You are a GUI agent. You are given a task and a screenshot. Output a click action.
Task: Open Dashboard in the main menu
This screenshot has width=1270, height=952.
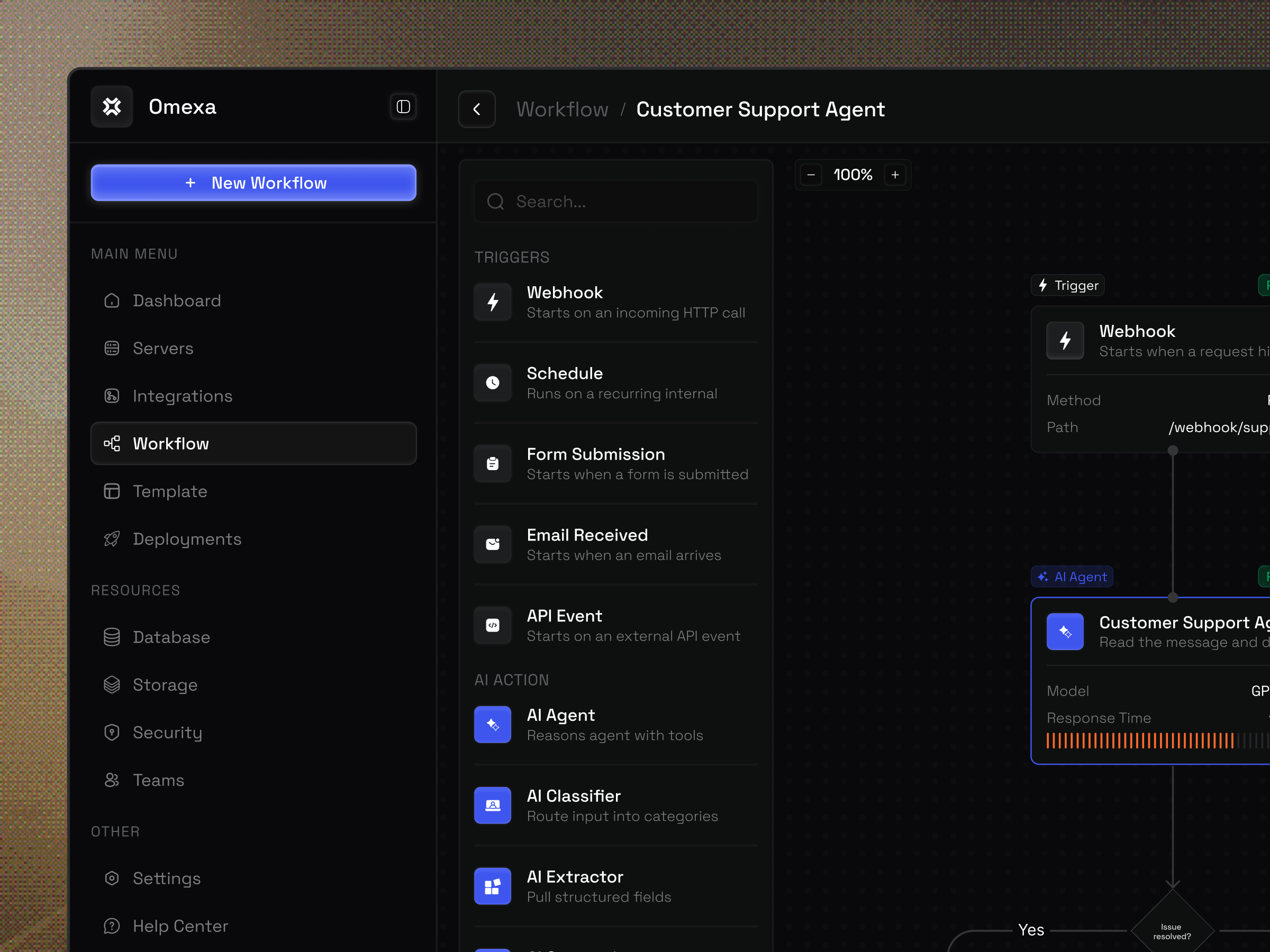[x=253, y=301]
